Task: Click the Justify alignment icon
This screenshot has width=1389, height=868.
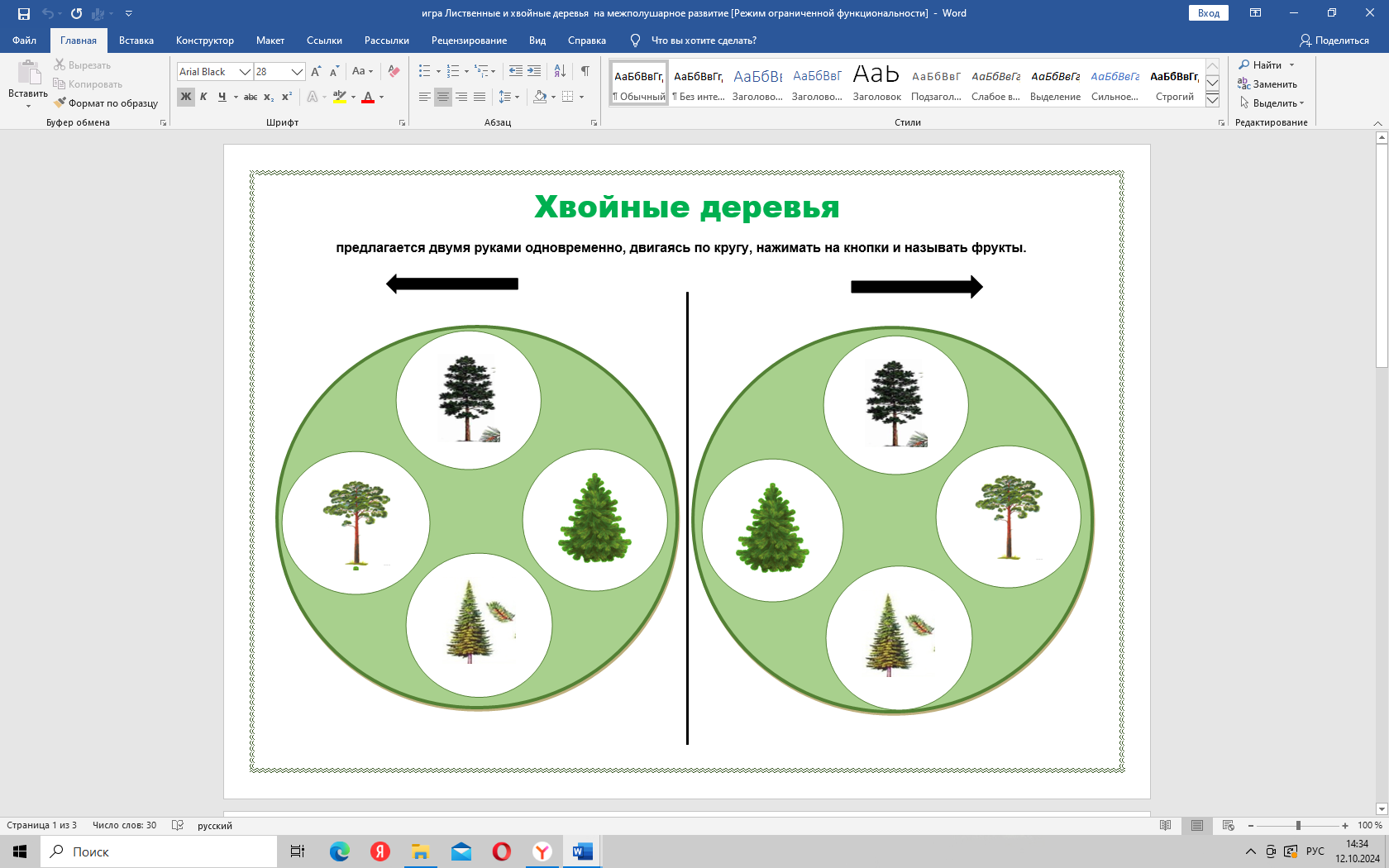Action: coord(480,97)
